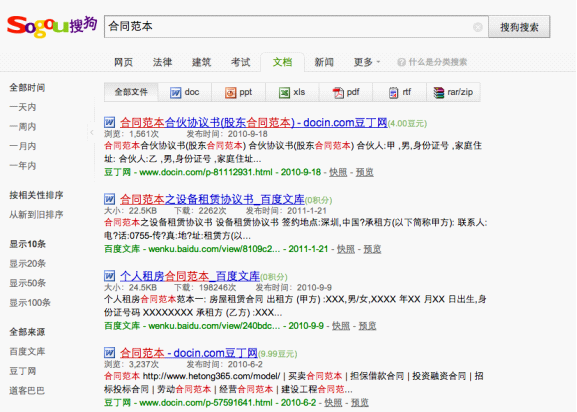This screenshot has width=577, height=412.
Task: Switch to the 新闻 tab
Action: 324,62
